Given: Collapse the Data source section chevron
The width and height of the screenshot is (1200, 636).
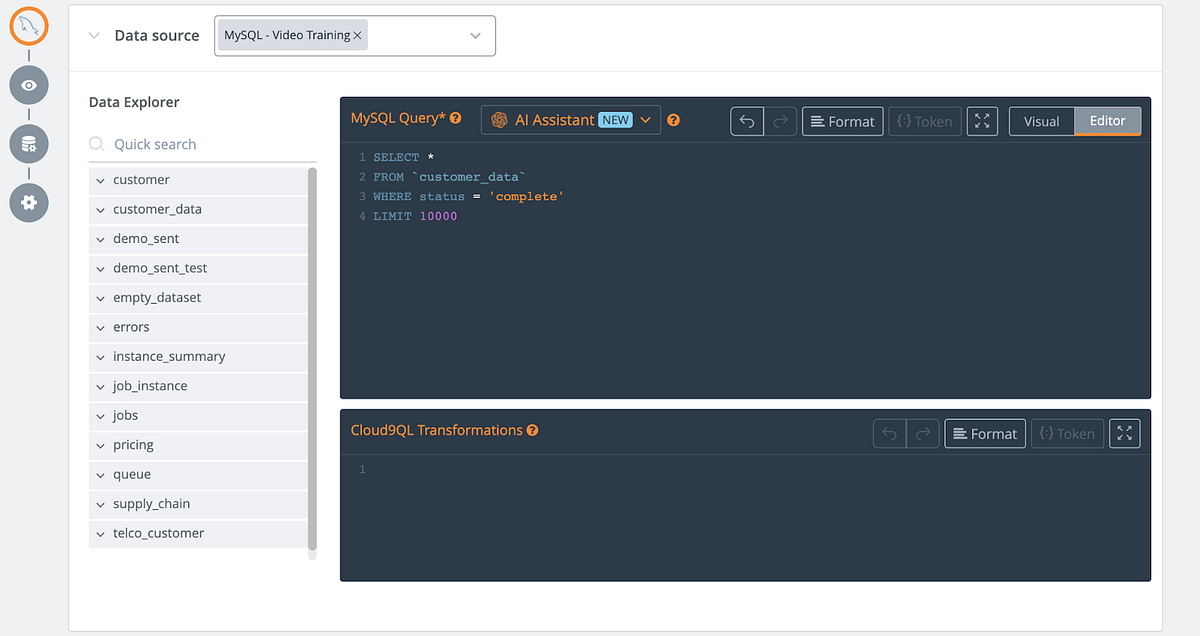Looking at the screenshot, I should click(93, 35).
